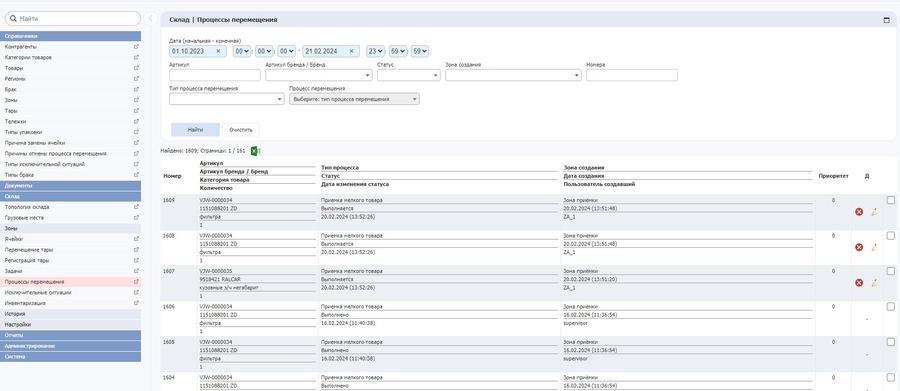Viewport: 900px width, 391px height.
Task: Open Типы брака sidebar link
Action: pos(19,175)
